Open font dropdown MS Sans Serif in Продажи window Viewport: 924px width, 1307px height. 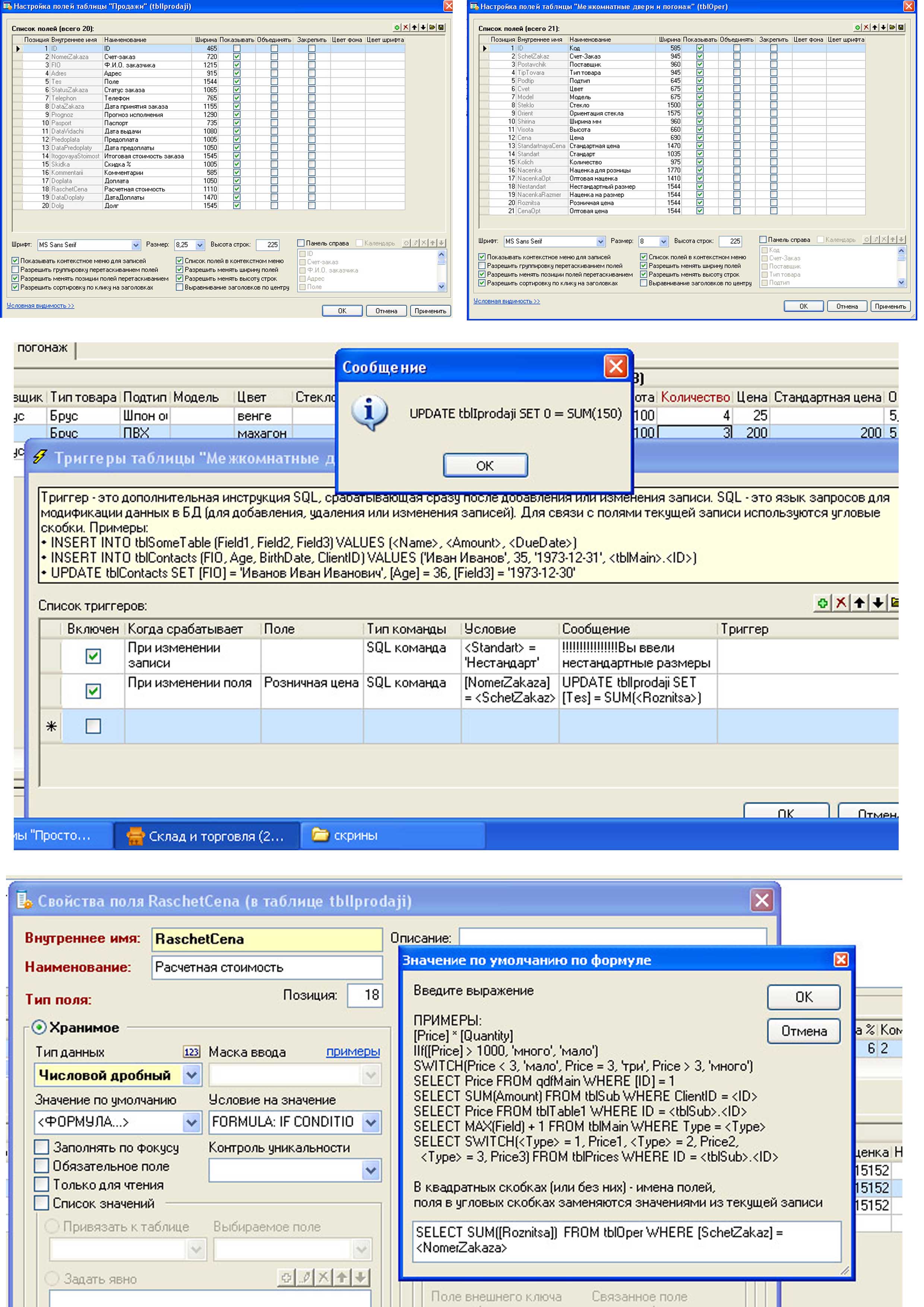(136, 245)
